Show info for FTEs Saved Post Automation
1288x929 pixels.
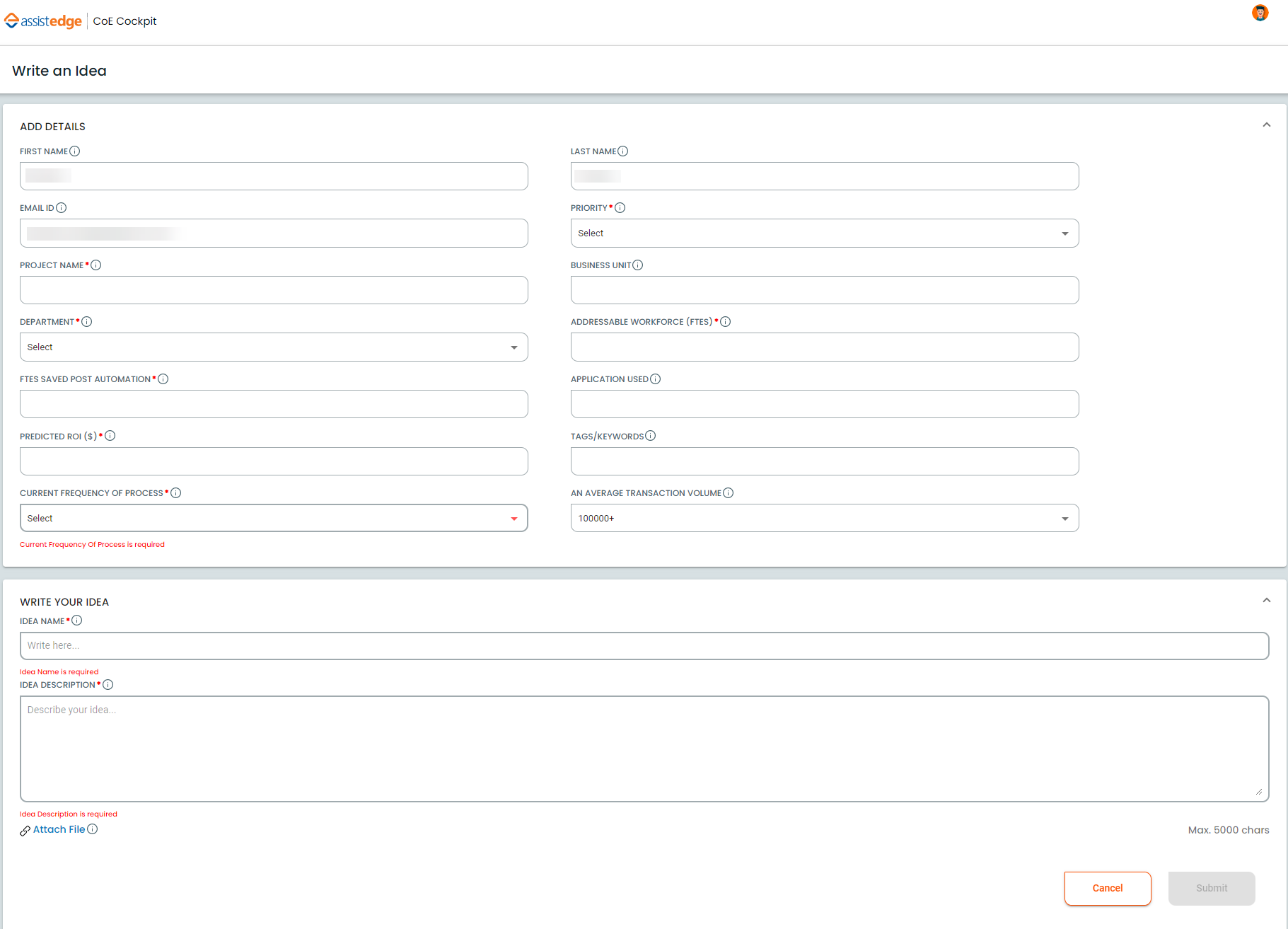click(163, 379)
